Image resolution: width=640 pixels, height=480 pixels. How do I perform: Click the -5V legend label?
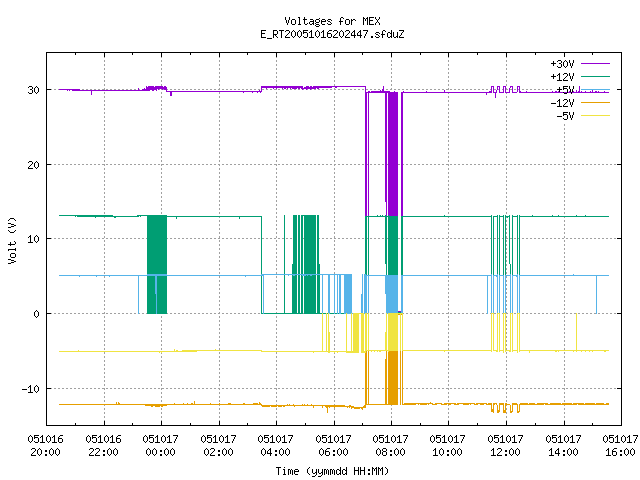pos(565,116)
